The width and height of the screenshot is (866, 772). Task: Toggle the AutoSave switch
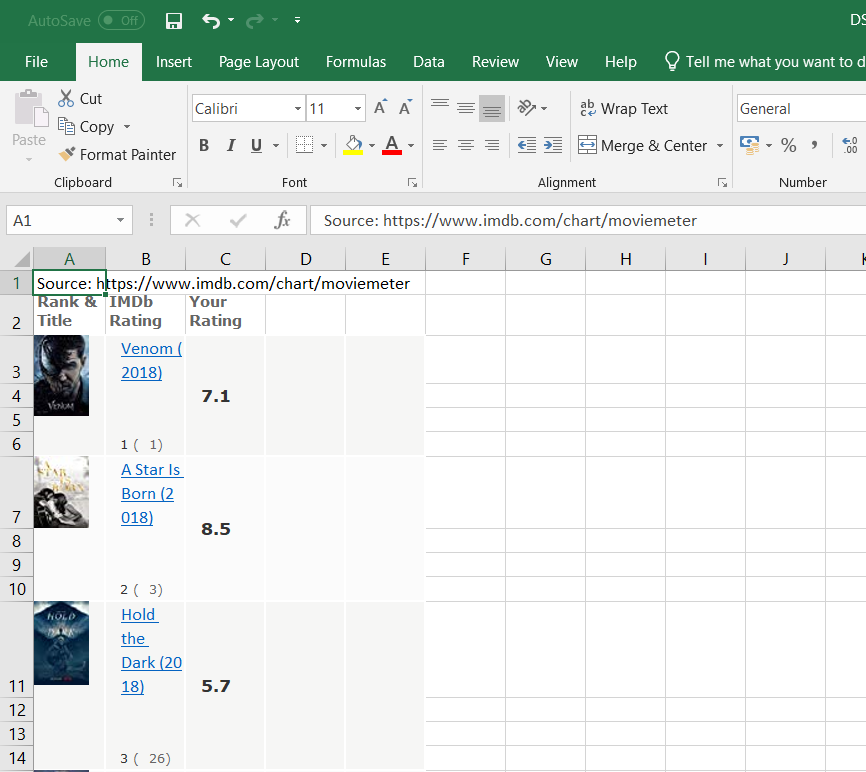121,20
